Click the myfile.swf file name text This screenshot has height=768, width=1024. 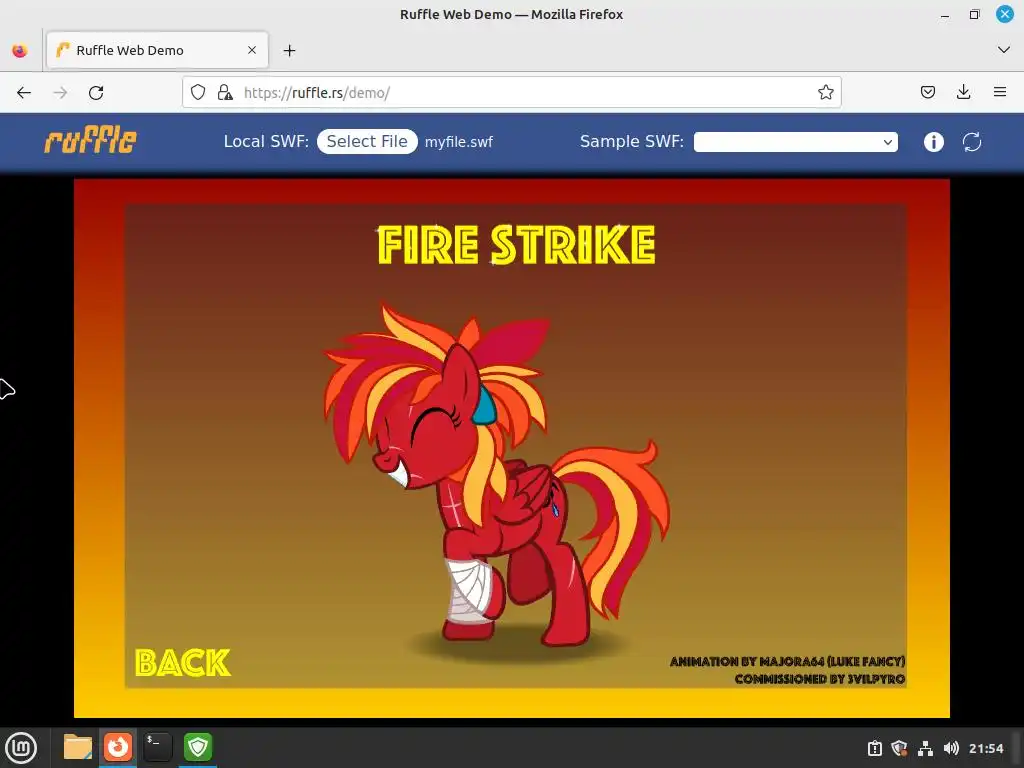(458, 142)
